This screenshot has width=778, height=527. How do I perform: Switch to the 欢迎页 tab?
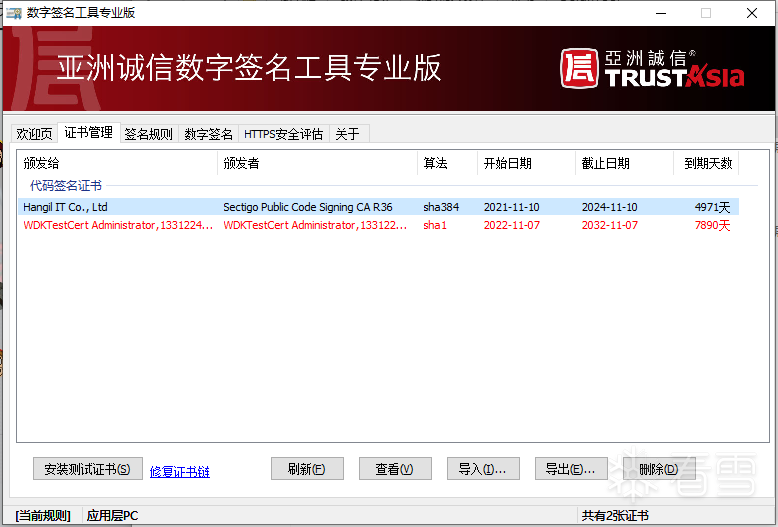coord(34,134)
